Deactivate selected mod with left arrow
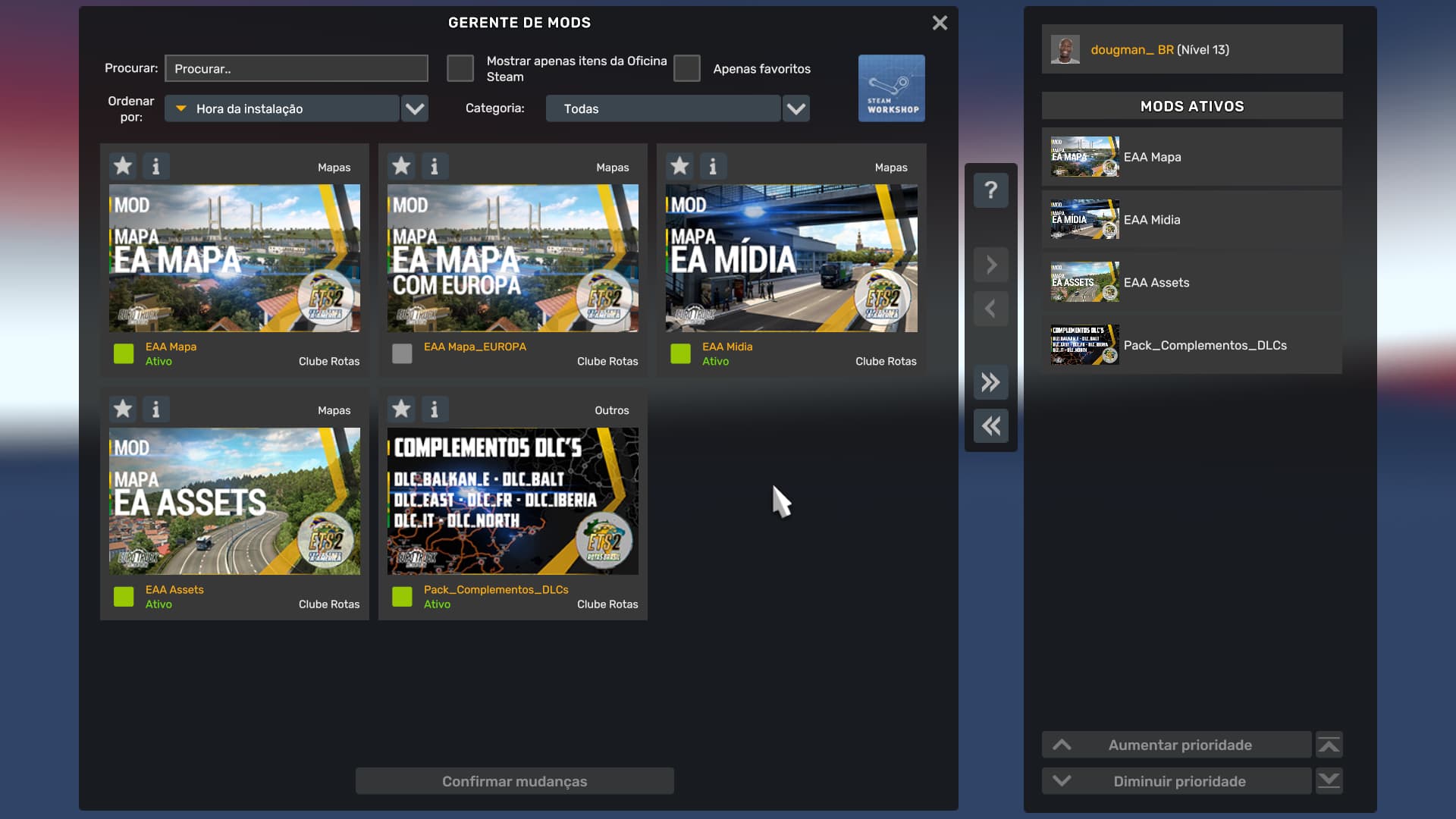This screenshot has height=819, width=1456. (991, 309)
